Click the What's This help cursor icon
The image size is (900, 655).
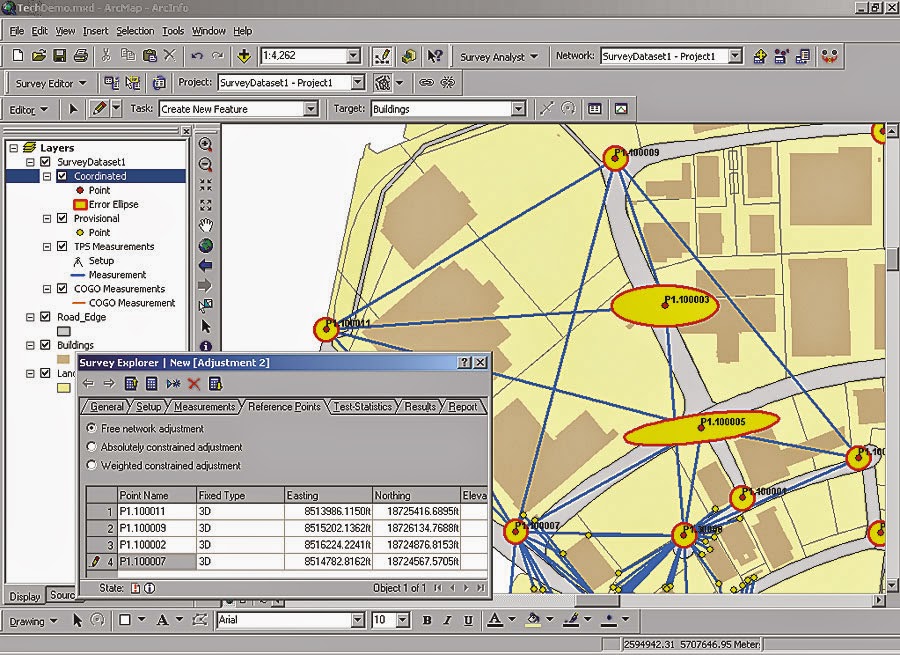[435, 56]
